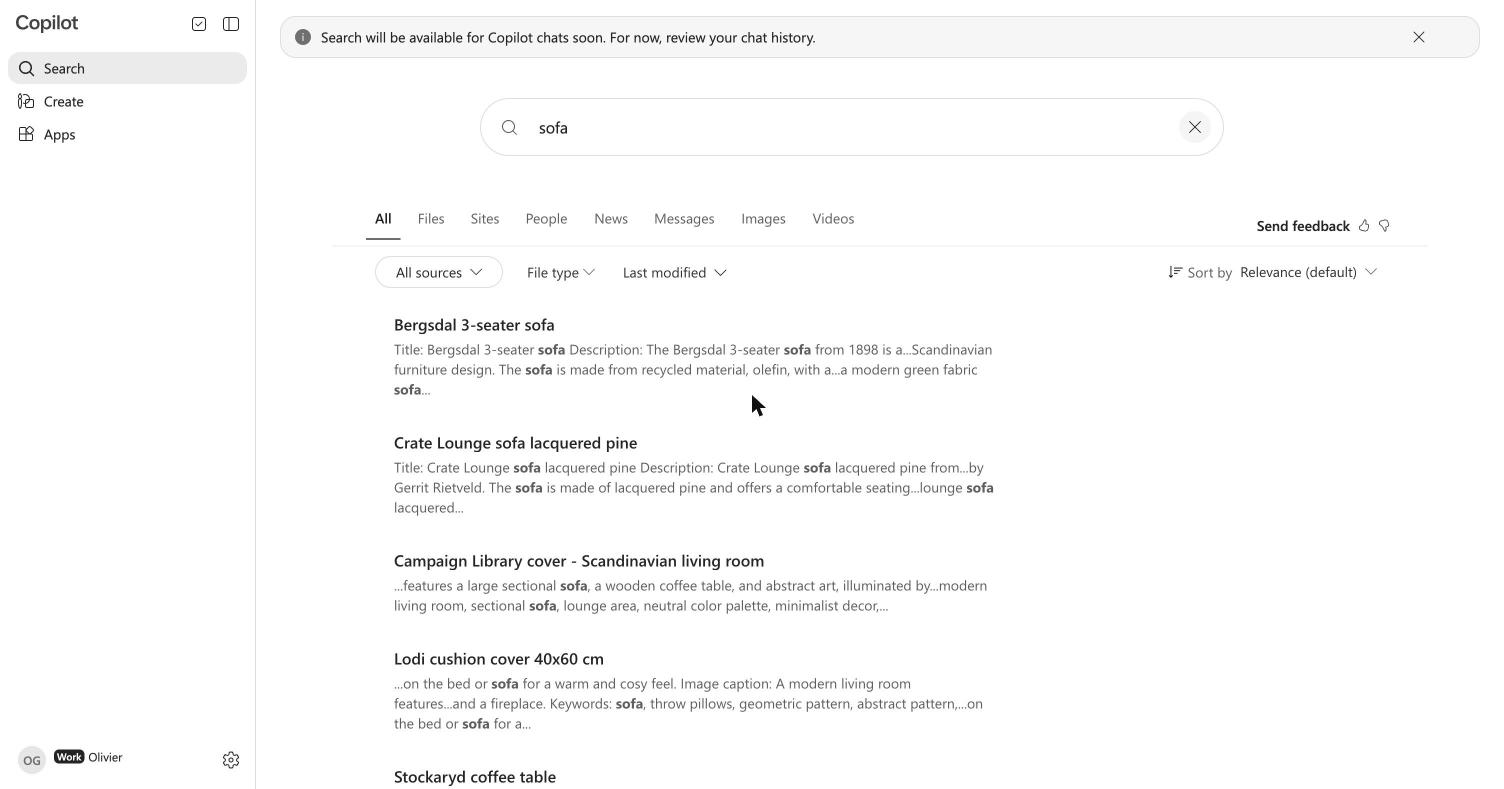The image size is (1504, 789).
Task: Open the settings gear icon
Action: click(x=231, y=760)
